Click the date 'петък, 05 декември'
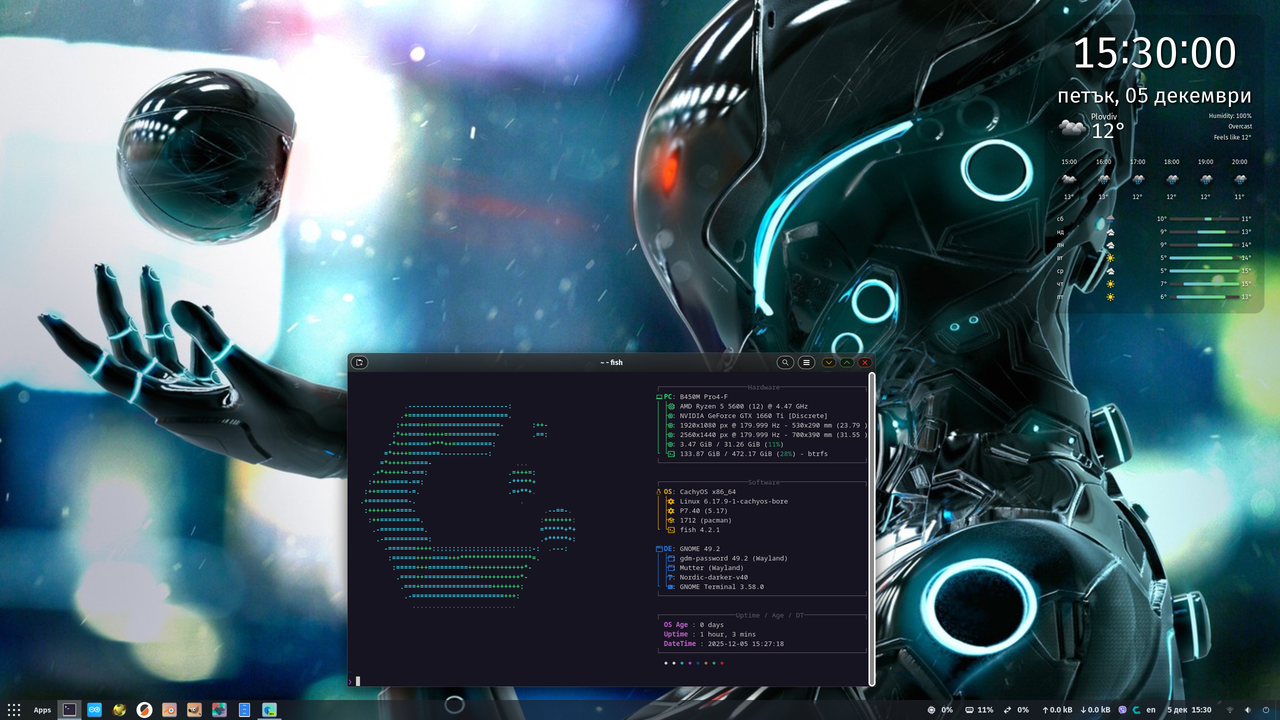Viewport: 1280px width, 720px height. pos(1155,96)
